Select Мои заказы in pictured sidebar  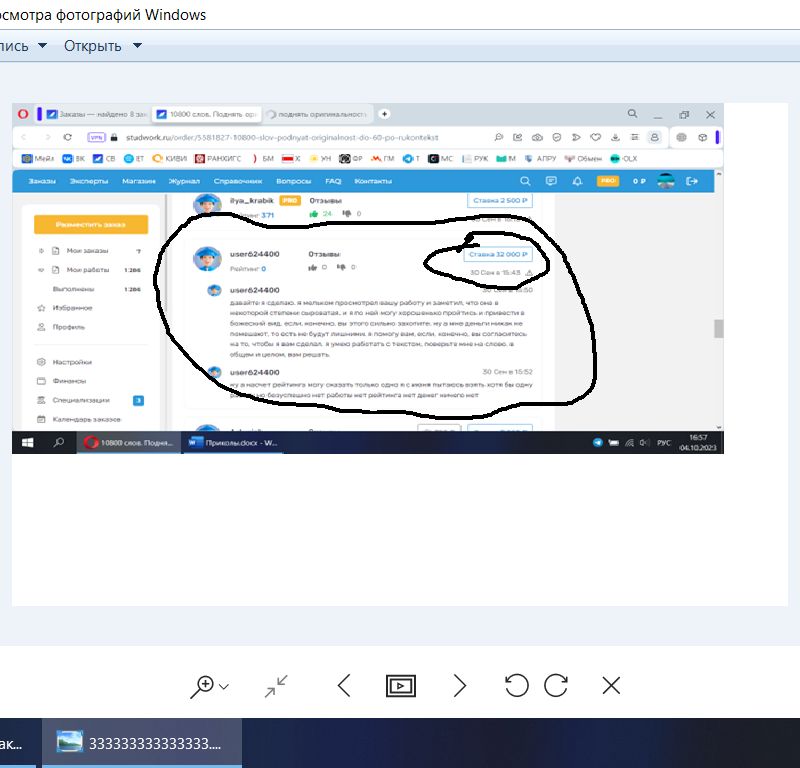tap(87, 250)
